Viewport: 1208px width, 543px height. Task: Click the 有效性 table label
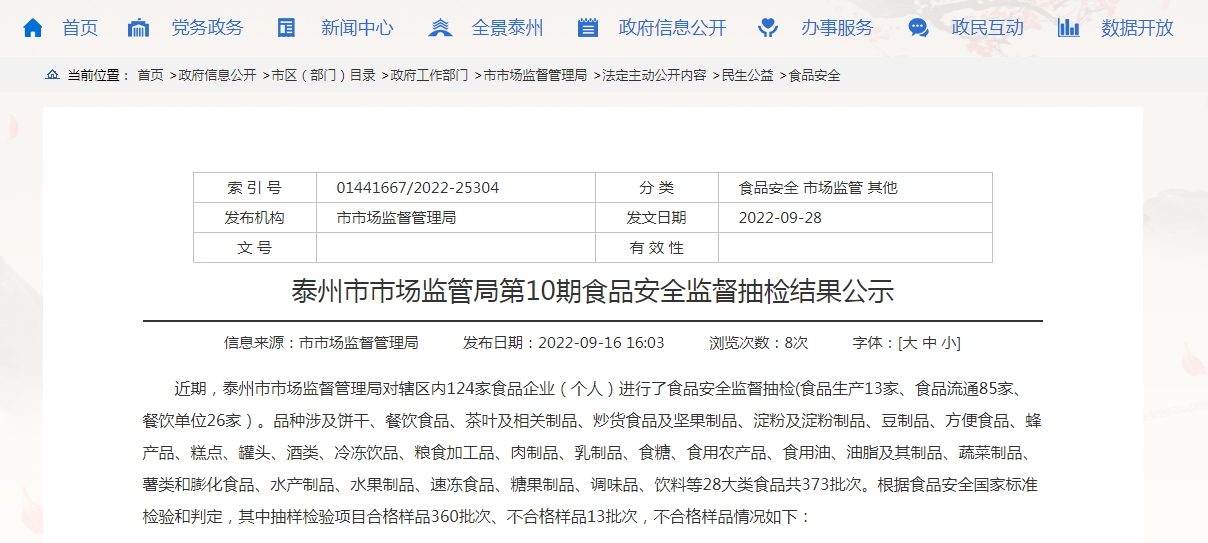tap(657, 248)
